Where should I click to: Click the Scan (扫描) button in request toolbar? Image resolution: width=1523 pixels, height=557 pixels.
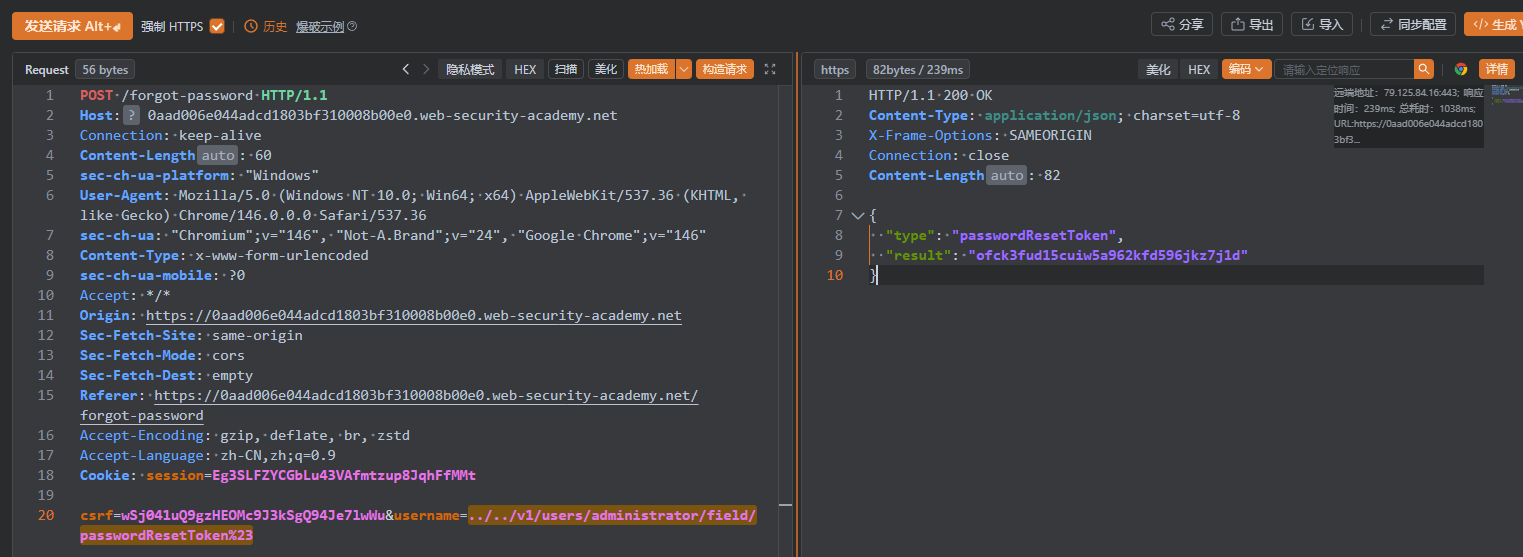565,69
